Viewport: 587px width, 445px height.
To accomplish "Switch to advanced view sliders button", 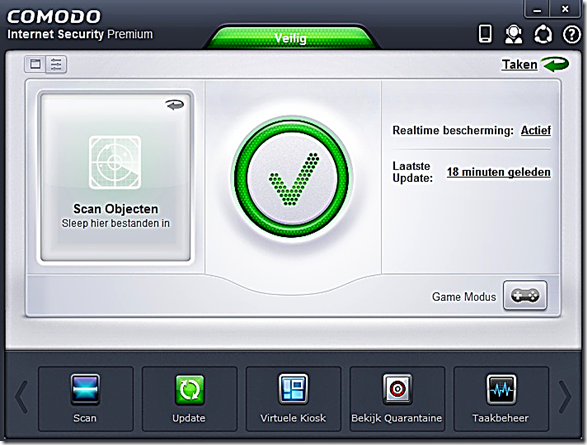I will [x=56, y=64].
